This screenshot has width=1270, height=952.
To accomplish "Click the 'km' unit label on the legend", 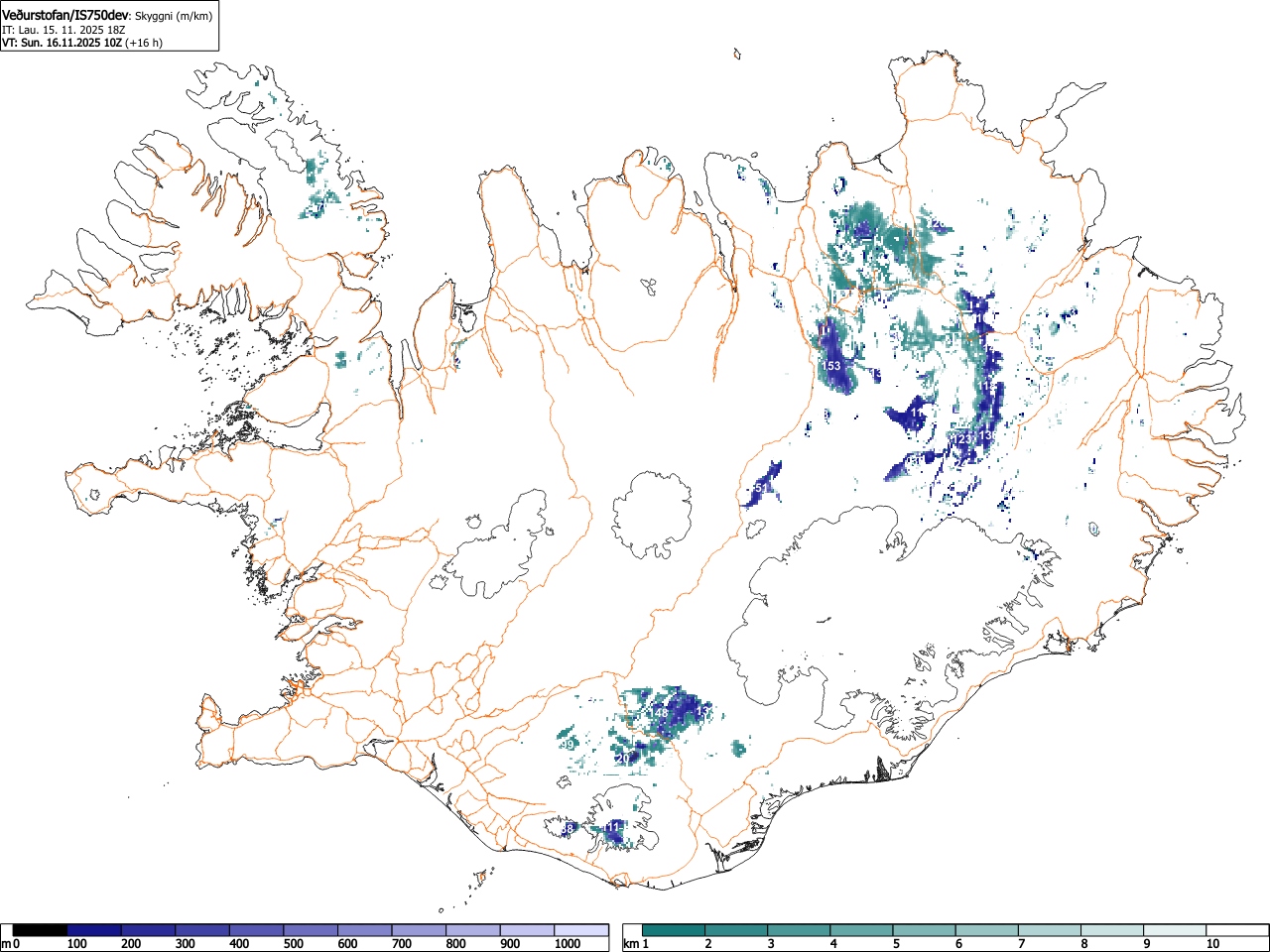I will tap(631, 944).
